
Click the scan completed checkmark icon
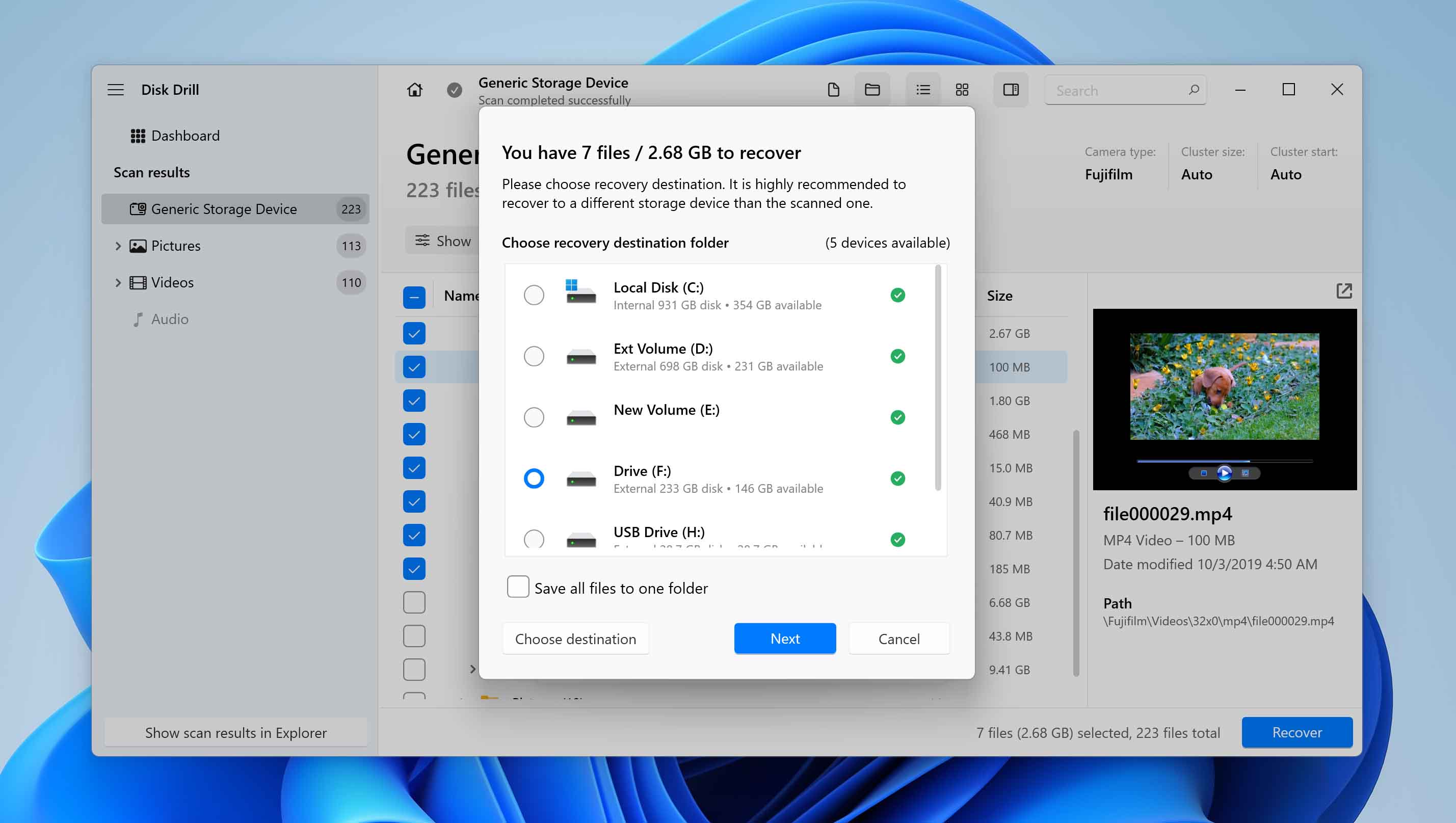454,90
